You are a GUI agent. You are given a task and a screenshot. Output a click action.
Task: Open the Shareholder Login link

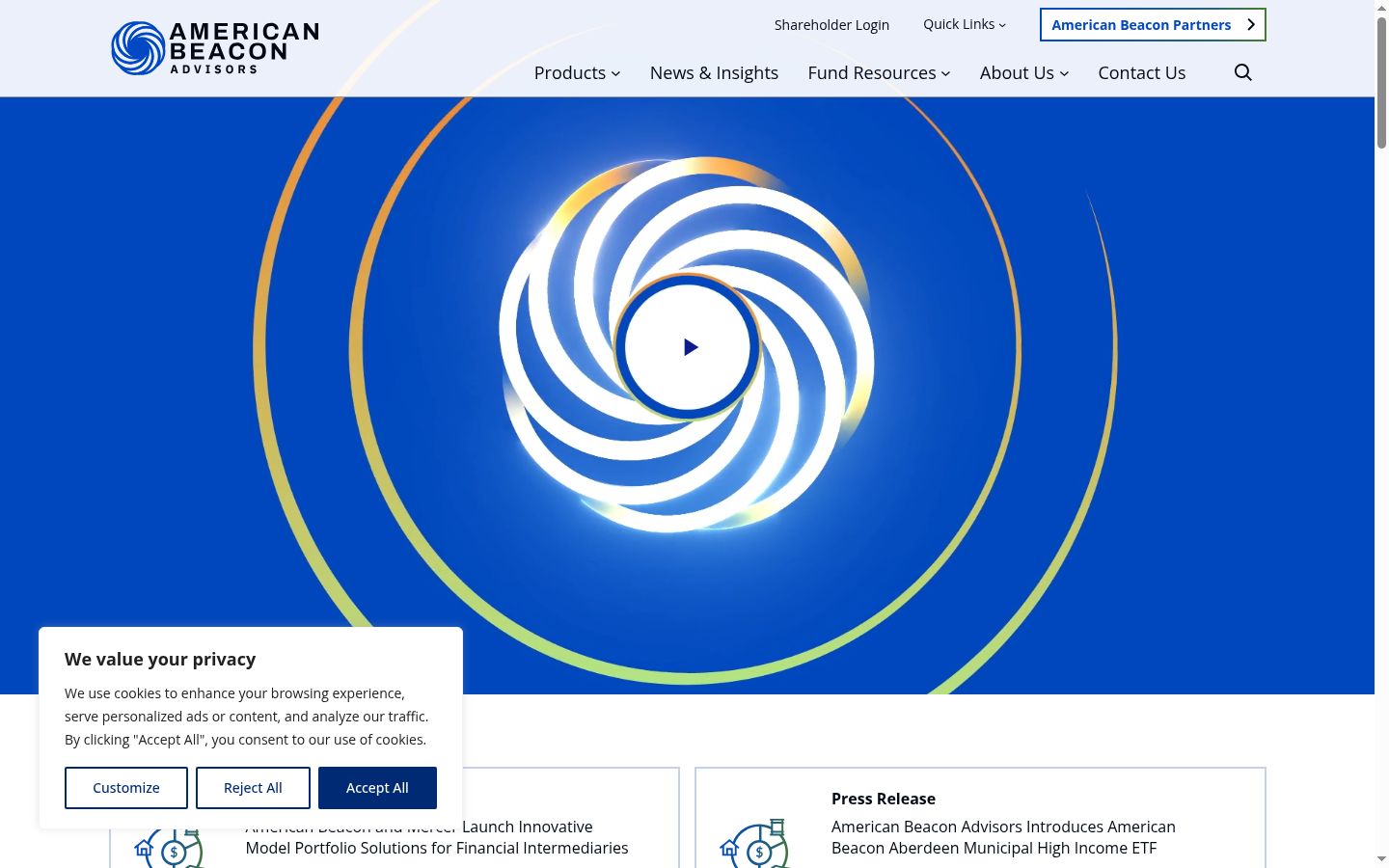pyautogui.click(x=831, y=25)
